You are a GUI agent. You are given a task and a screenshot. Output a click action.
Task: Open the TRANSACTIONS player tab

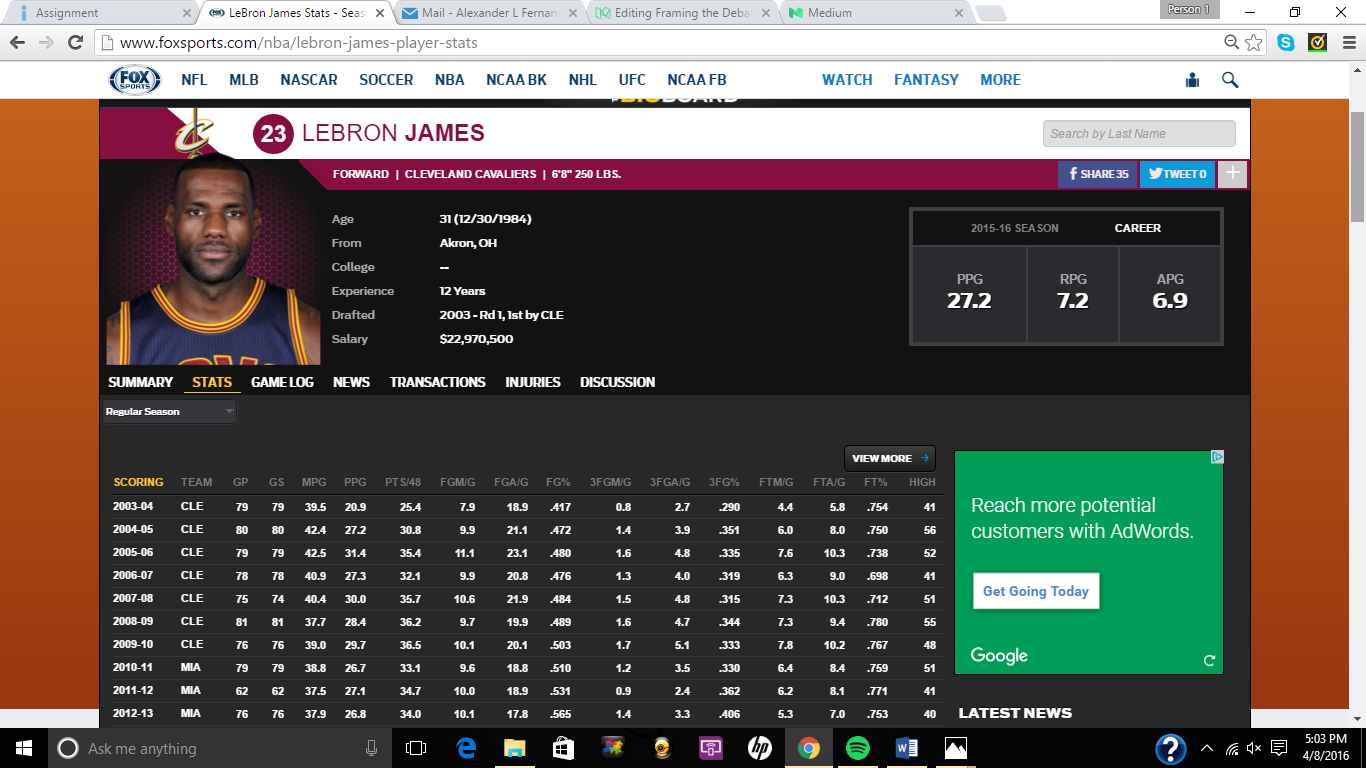tap(438, 382)
